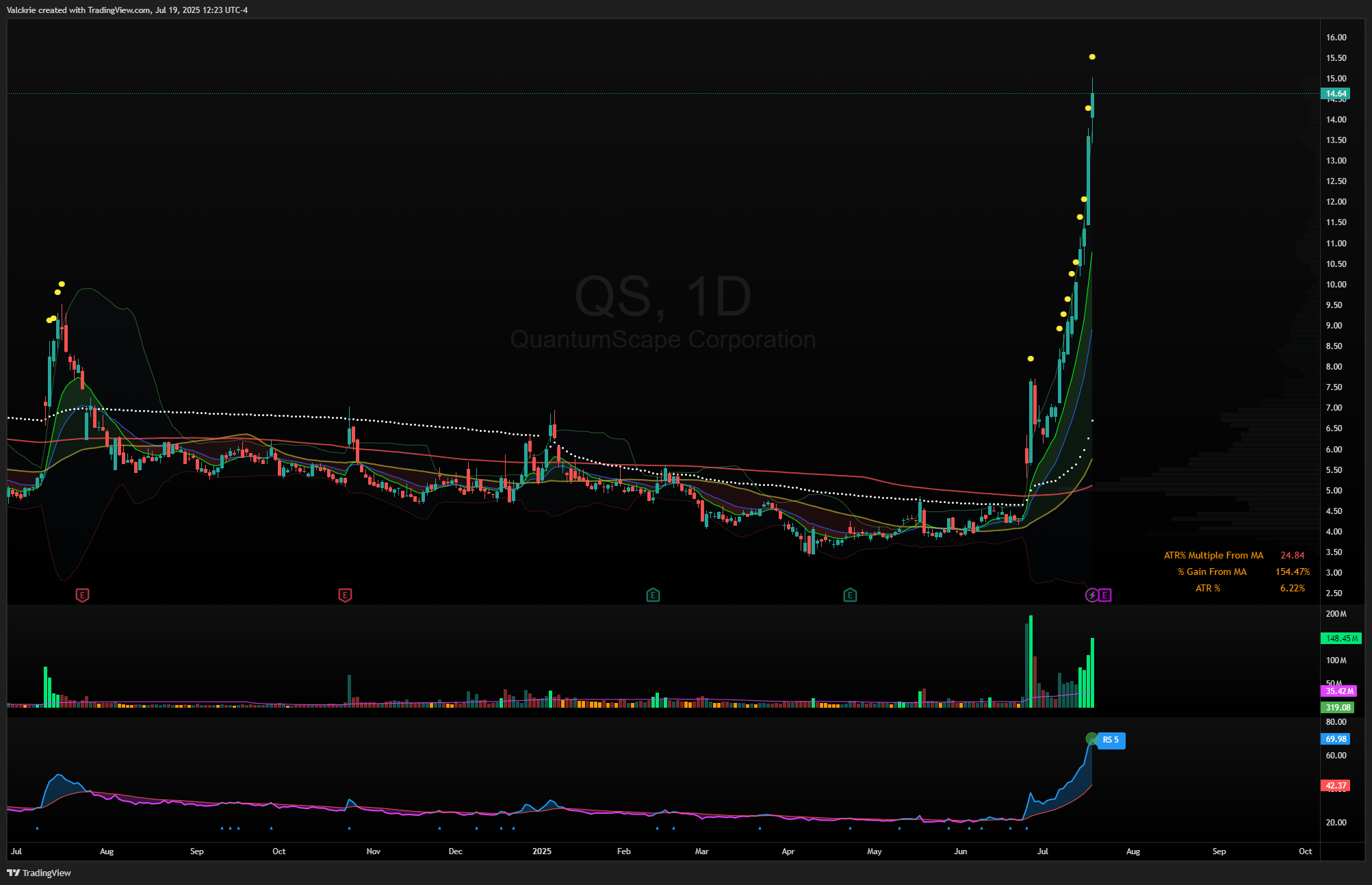
Task: Click the RS 5 blue label
Action: click(1111, 740)
